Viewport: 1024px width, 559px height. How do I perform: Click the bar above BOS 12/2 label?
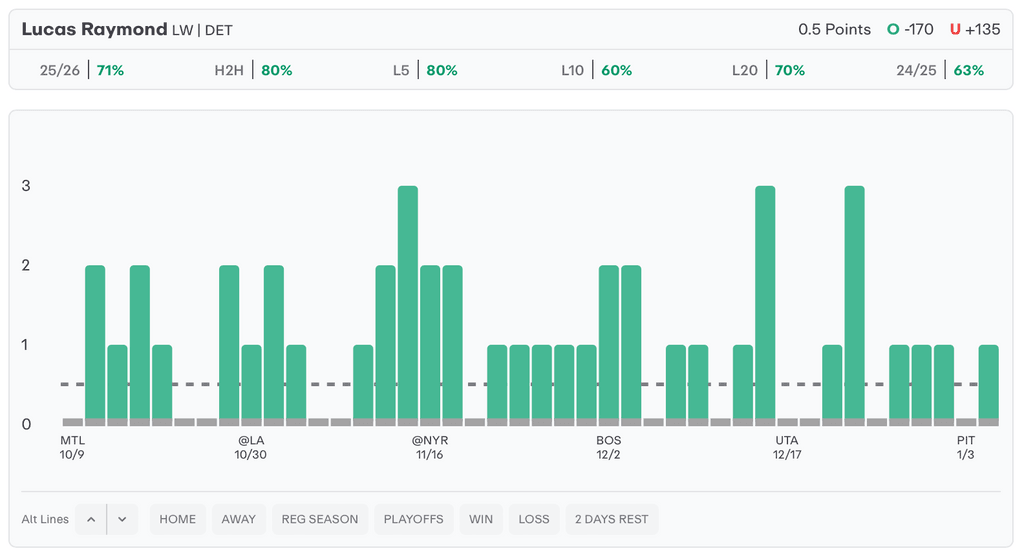609,342
